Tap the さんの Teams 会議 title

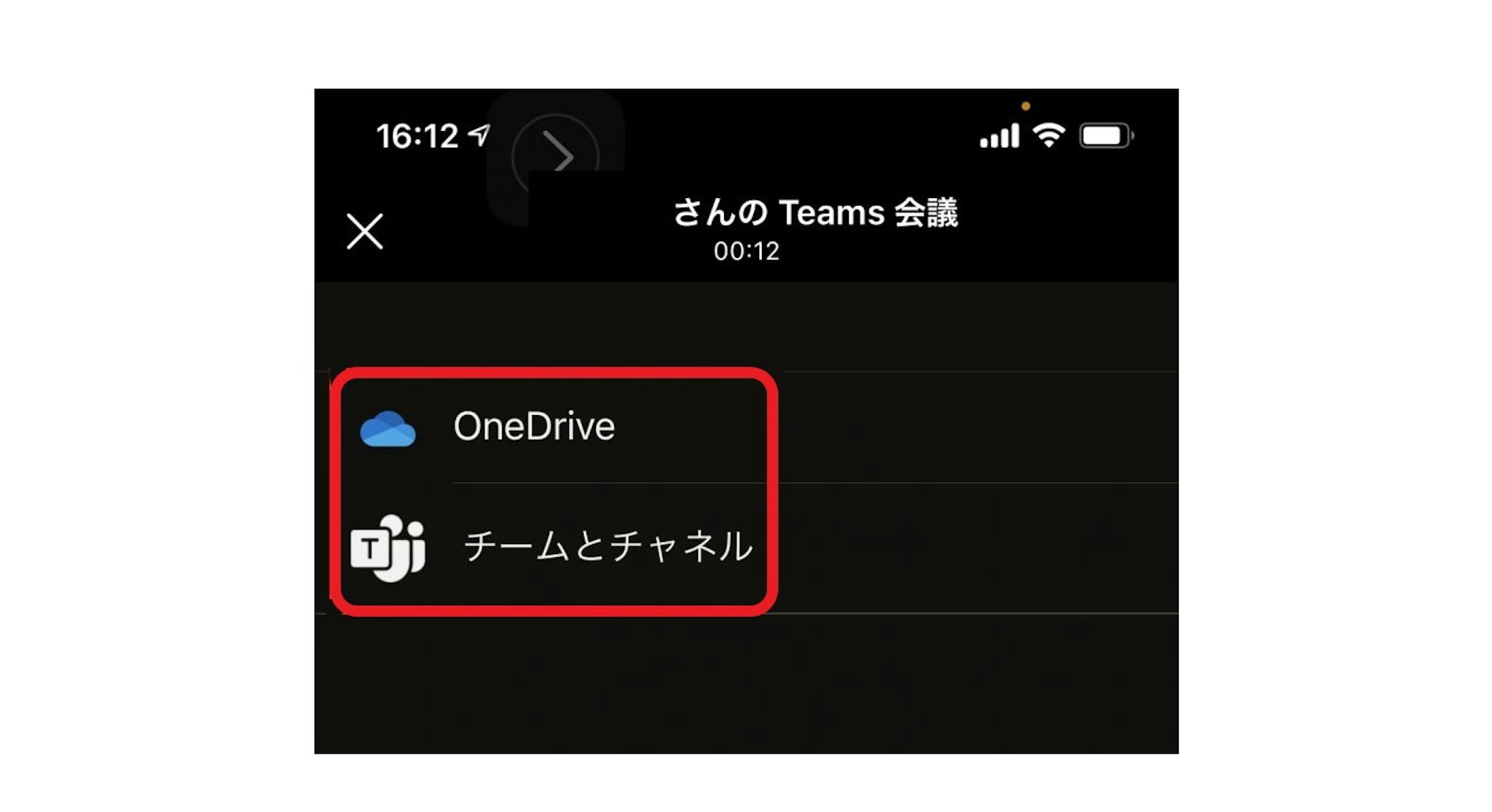click(x=814, y=213)
